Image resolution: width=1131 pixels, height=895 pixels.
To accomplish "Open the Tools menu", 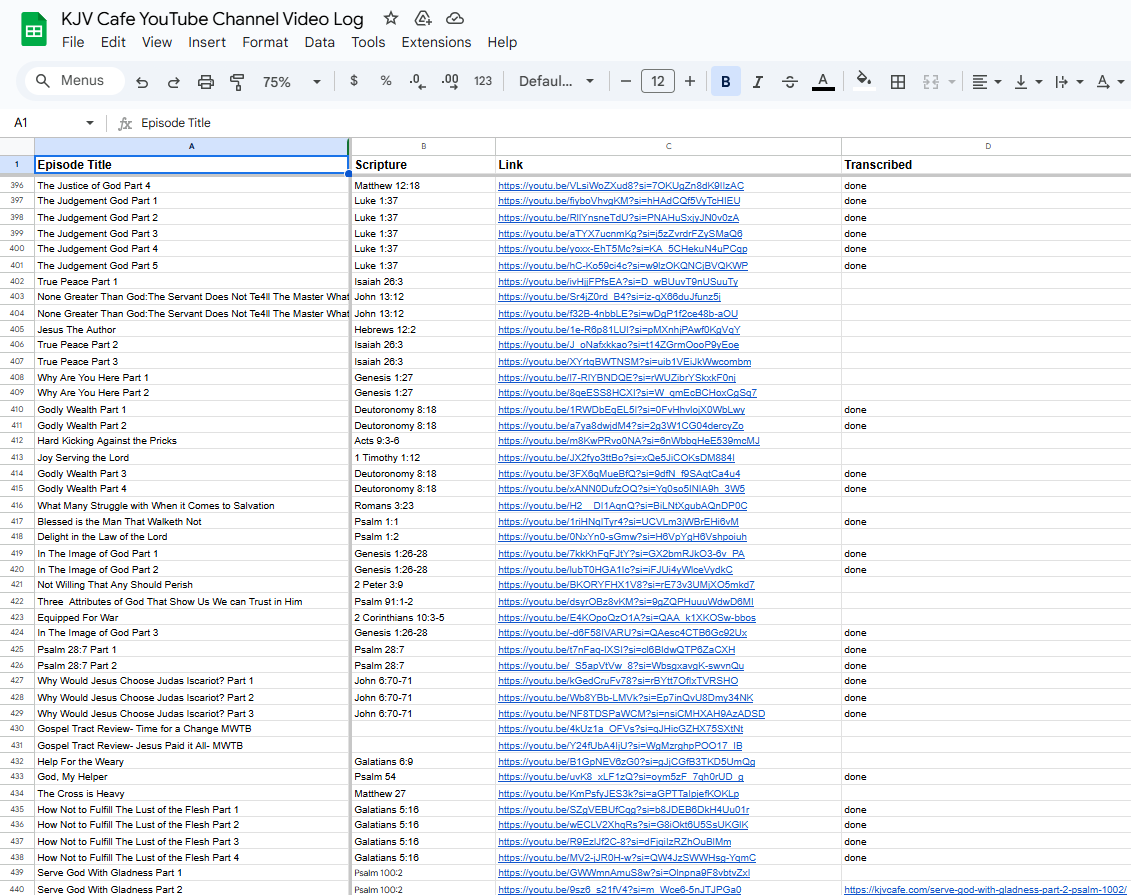I will pyautogui.click(x=368, y=43).
